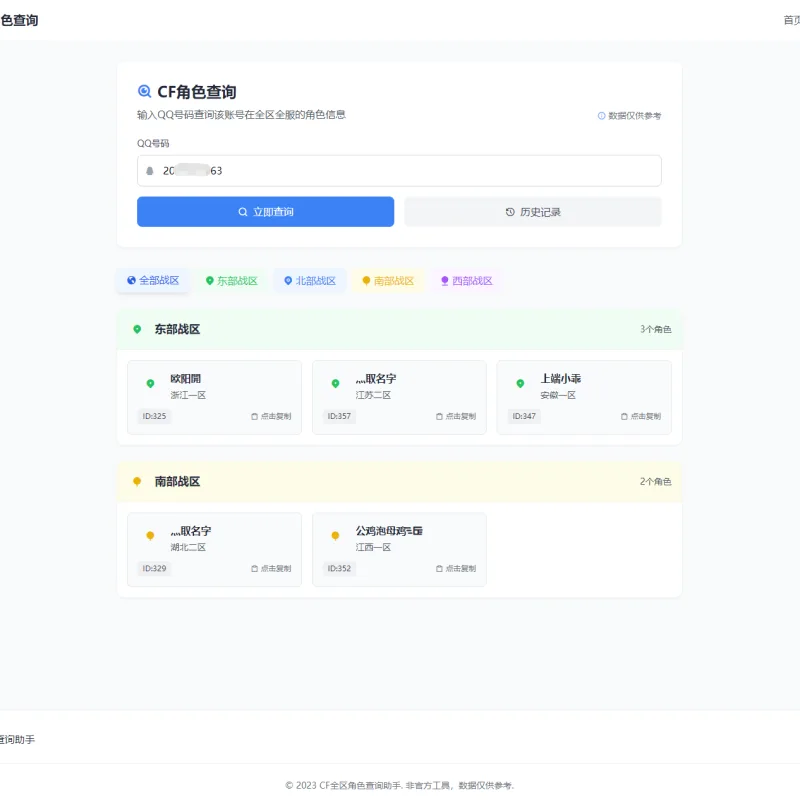Click the QQ bell icon inside the input field

coord(149,171)
